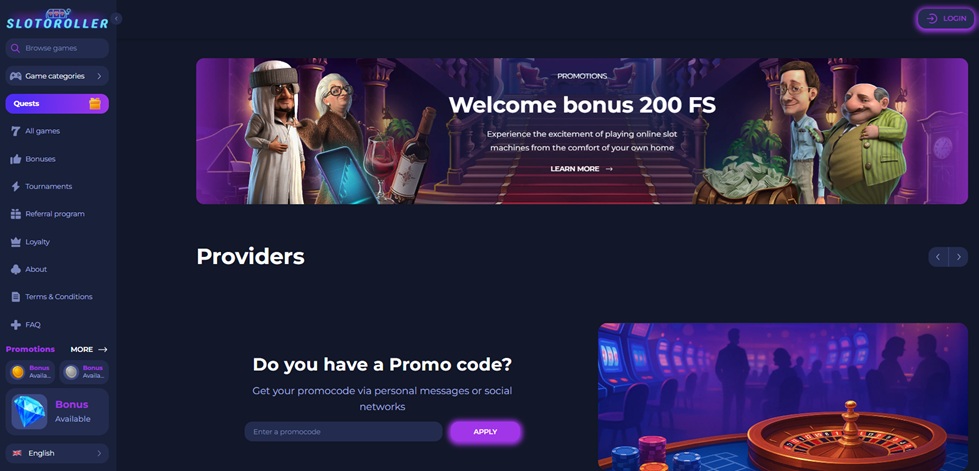Click the SlotoRoller logo
The width and height of the screenshot is (979, 471).
[57, 19]
